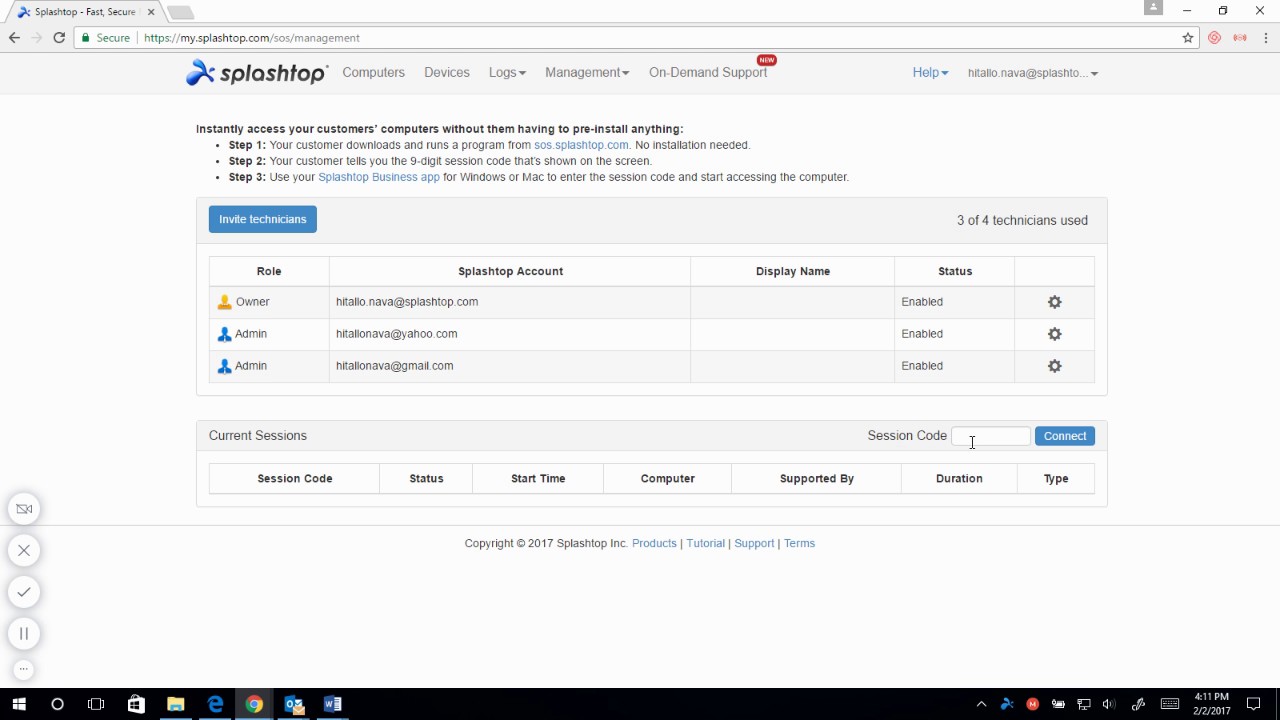Go to Devices in the navigation bar
Screen dimensions: 1280x720
click(x=446, y=72)
